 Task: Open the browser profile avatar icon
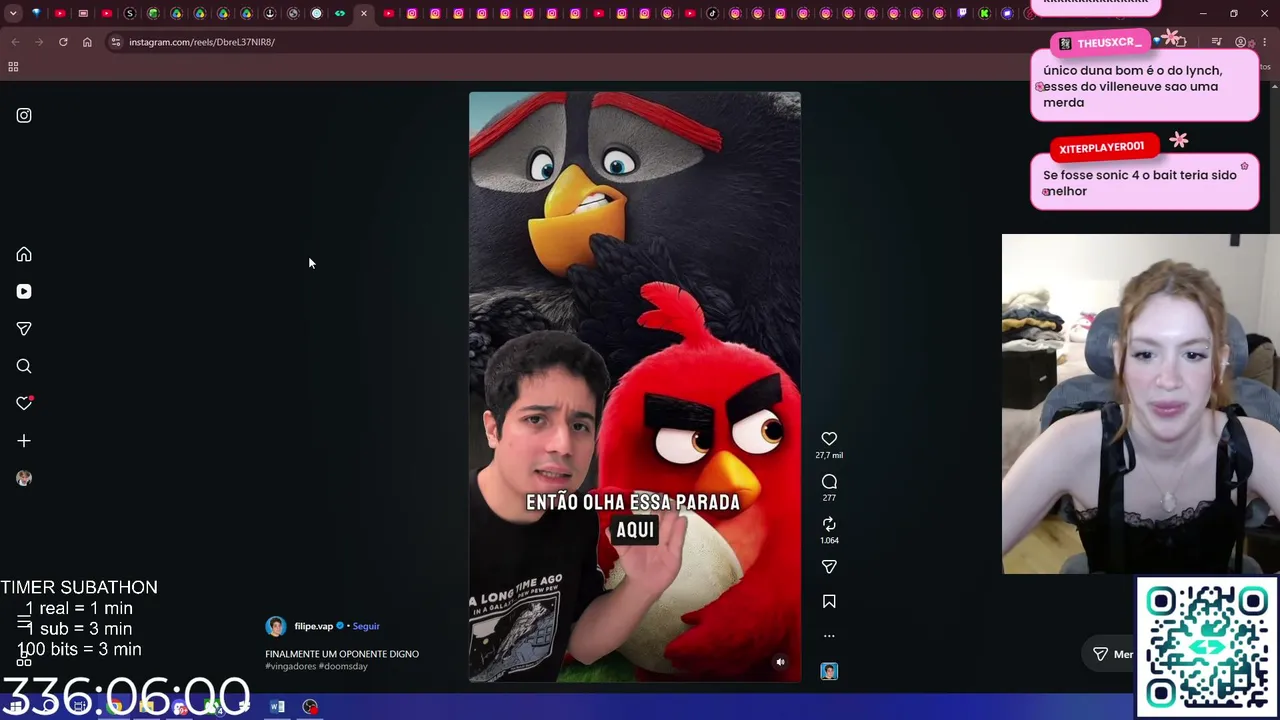[1241, 42]
